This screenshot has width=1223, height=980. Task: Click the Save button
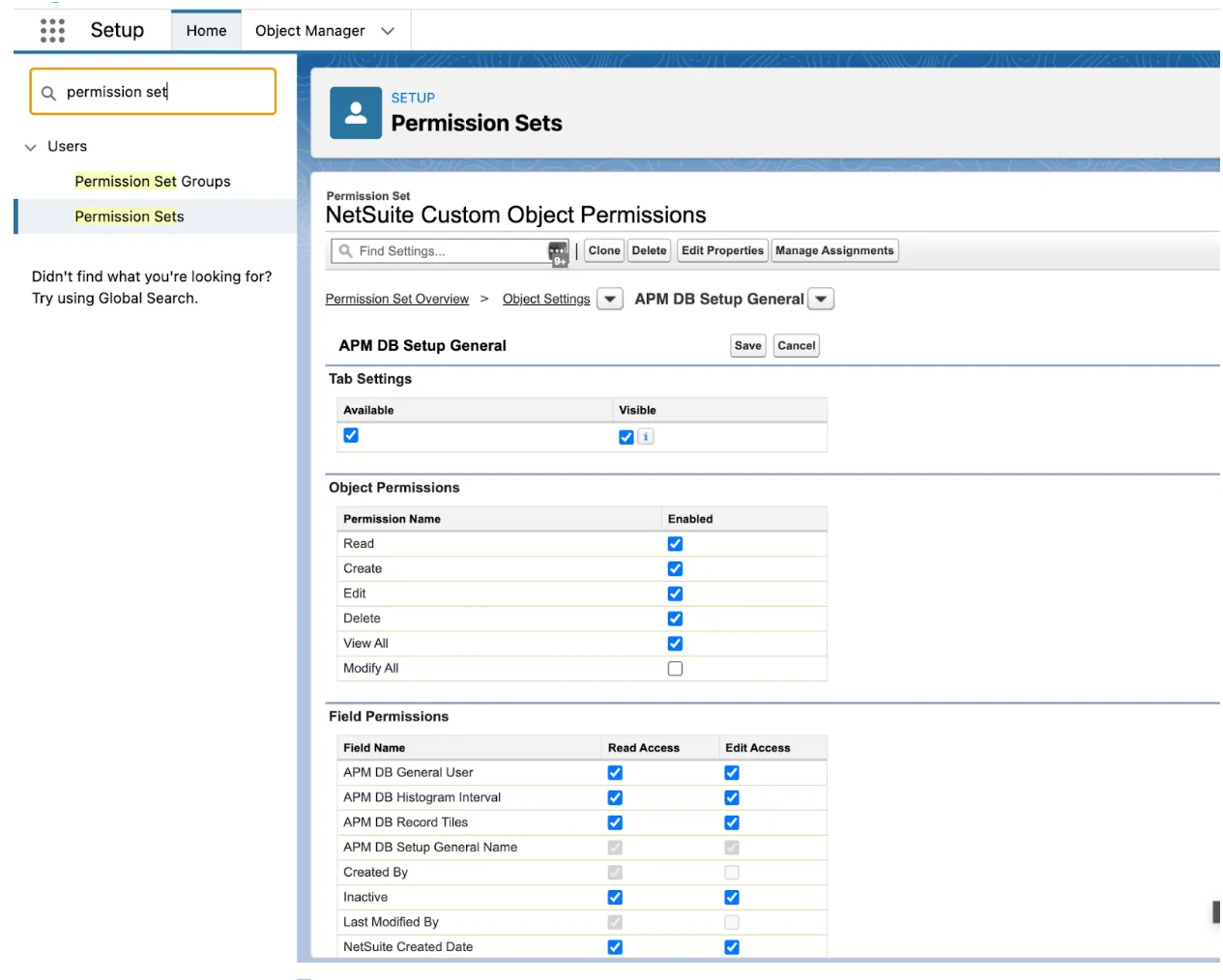pos(748,346)
